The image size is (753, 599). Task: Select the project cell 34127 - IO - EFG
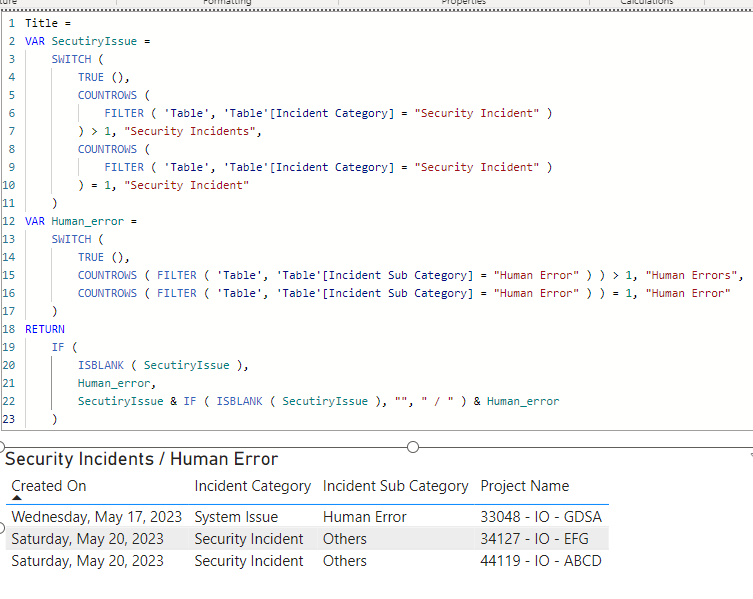click(x=534, y=539)
